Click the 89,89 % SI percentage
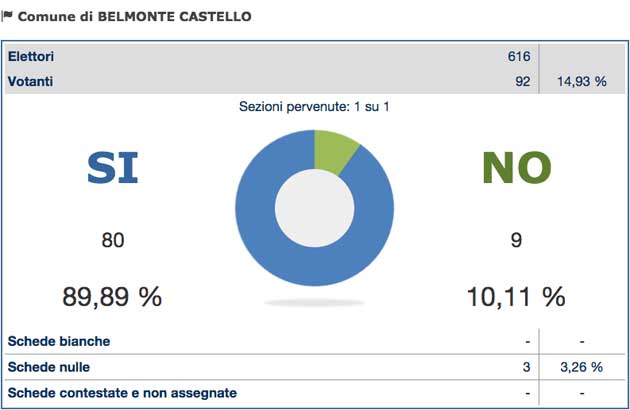Screen dimensions: 630x410 coord(112,296)
